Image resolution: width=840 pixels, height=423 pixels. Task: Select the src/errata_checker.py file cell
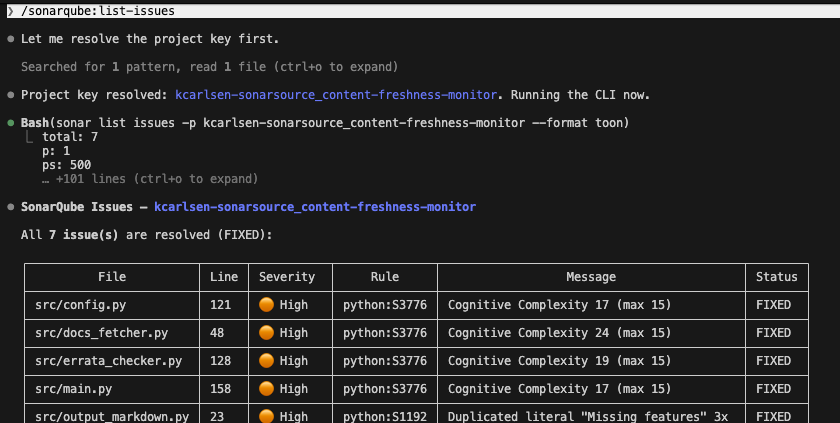point(108,361)
